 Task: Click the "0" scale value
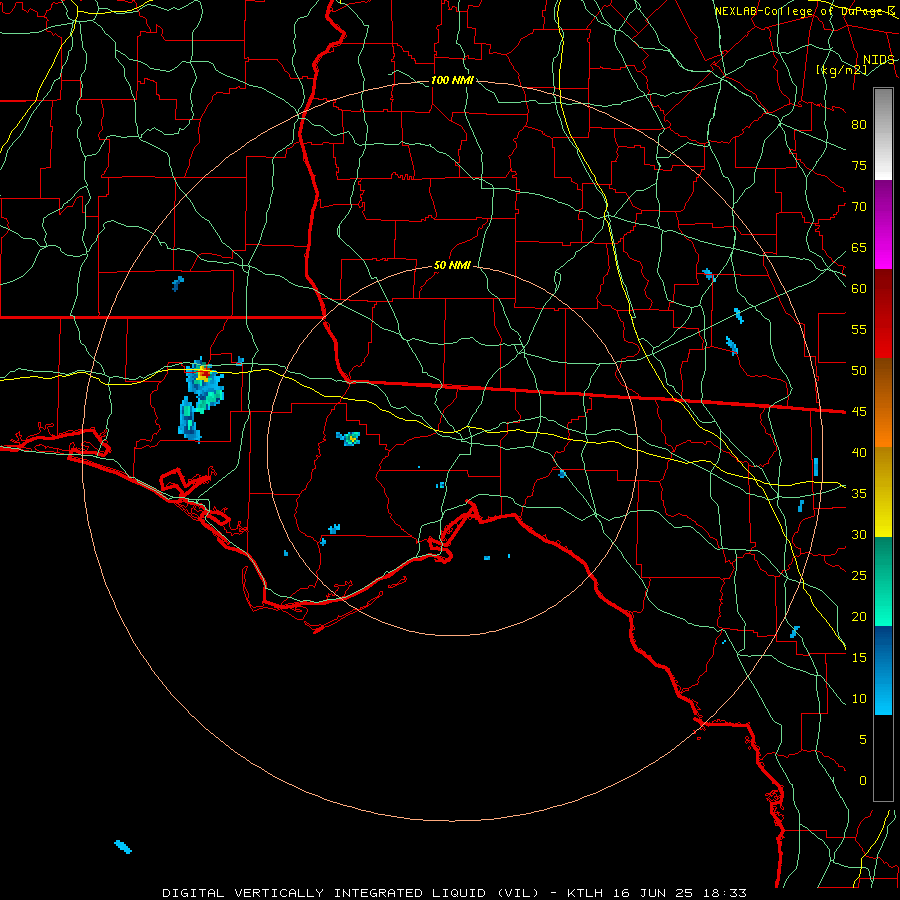click(863, 781)
